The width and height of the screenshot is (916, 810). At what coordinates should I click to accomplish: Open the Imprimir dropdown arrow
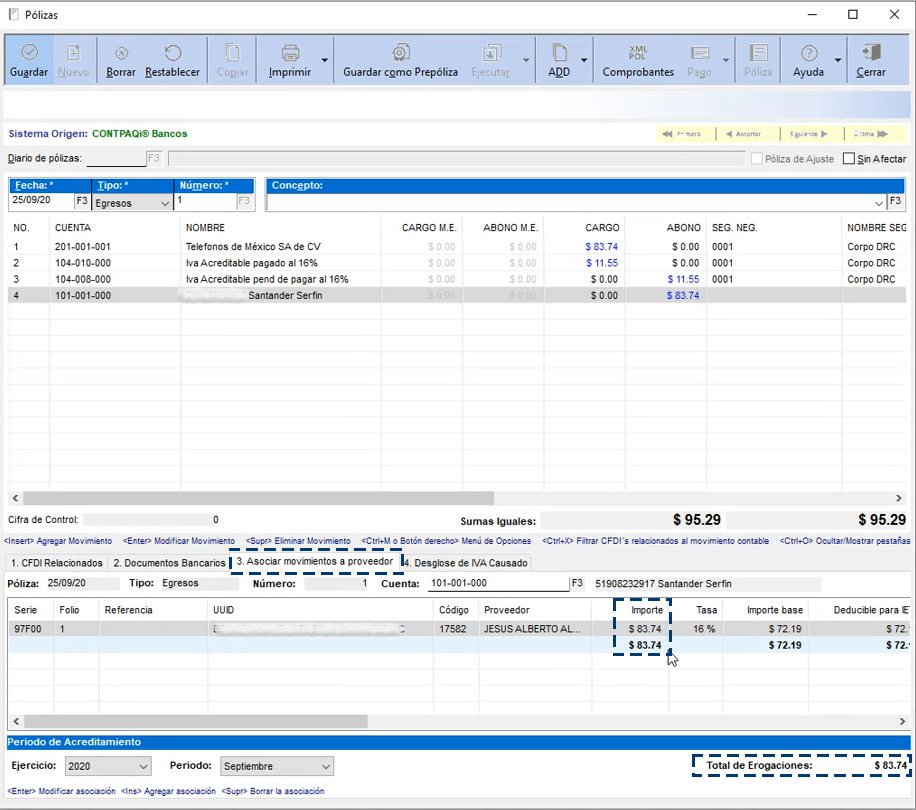click(324, 60)
